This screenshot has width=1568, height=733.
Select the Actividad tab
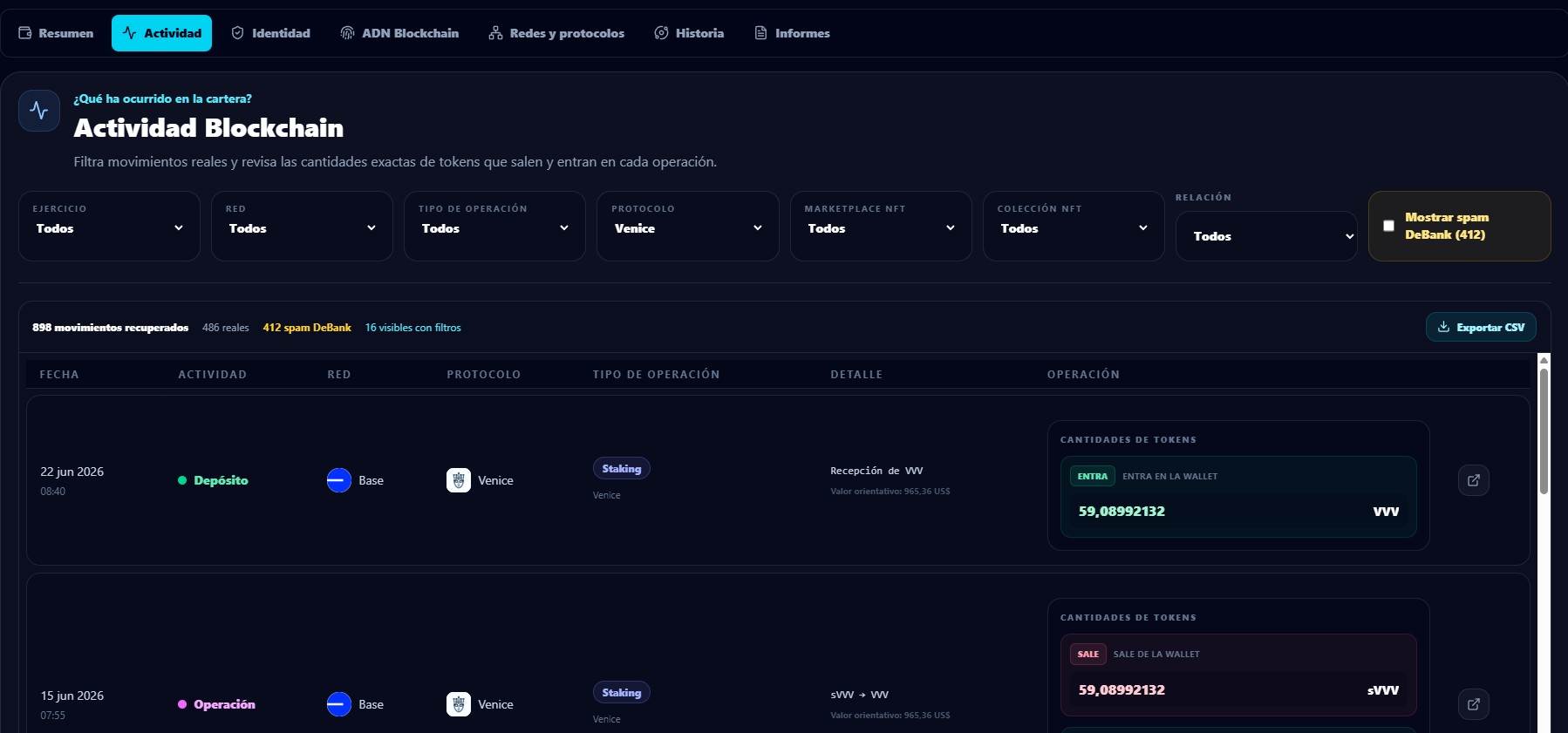(x=161, y=33)
